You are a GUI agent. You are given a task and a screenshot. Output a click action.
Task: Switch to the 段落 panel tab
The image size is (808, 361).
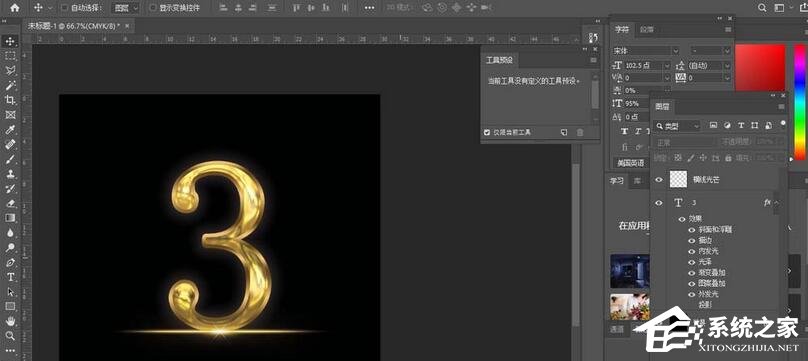tap(647, 29)
